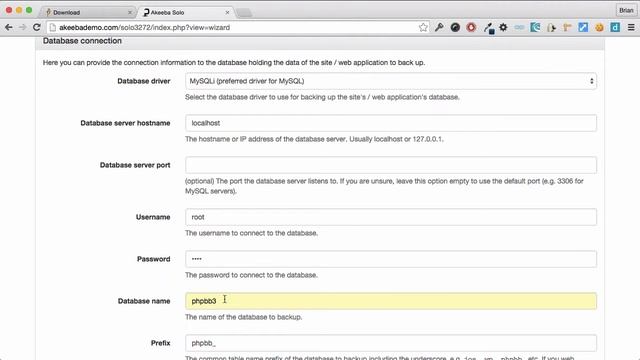
Task: Click the Database name label
Action: (x=144, y=301)
